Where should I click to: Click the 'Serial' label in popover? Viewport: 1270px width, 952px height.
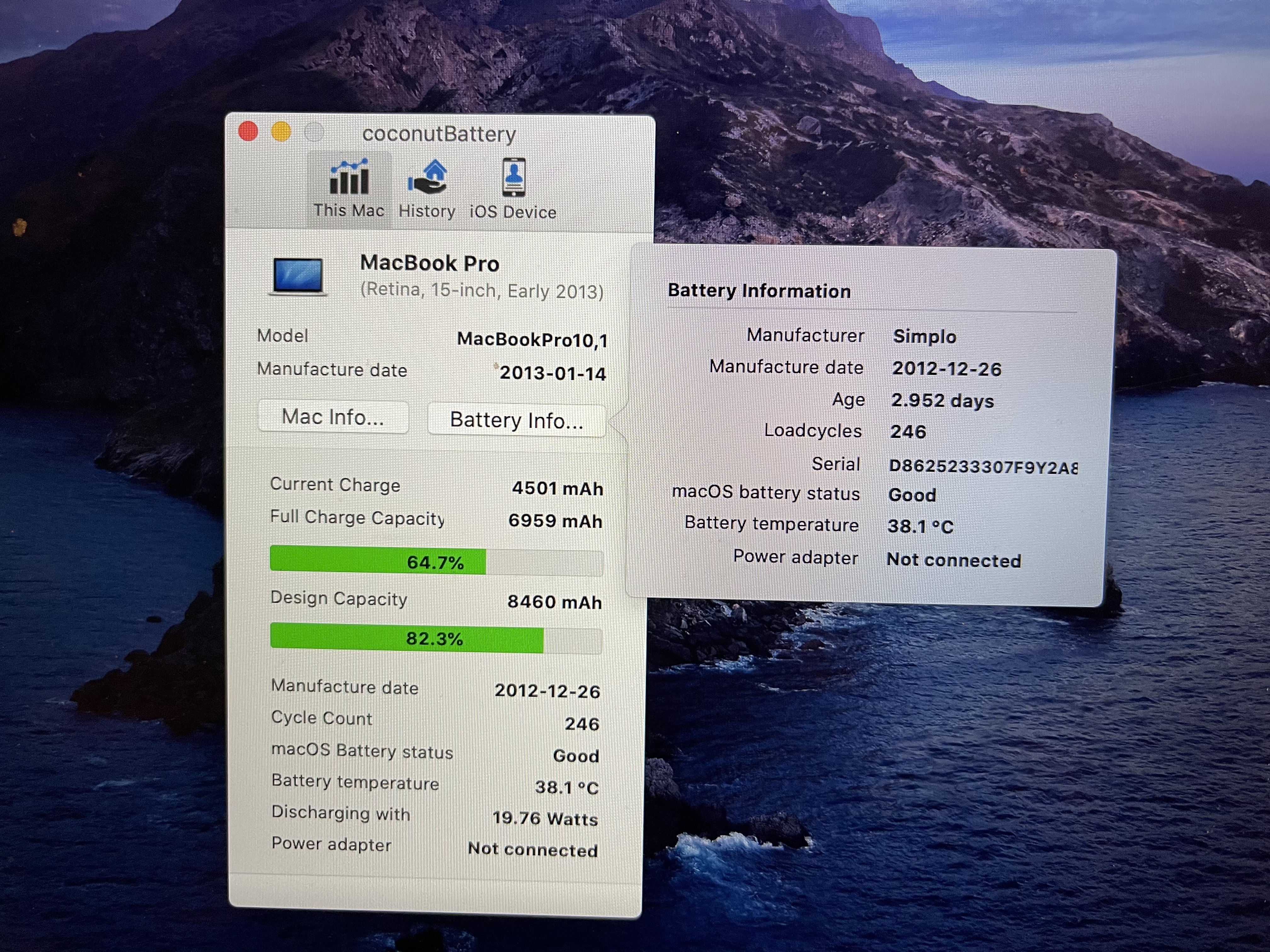click(836, 464)
